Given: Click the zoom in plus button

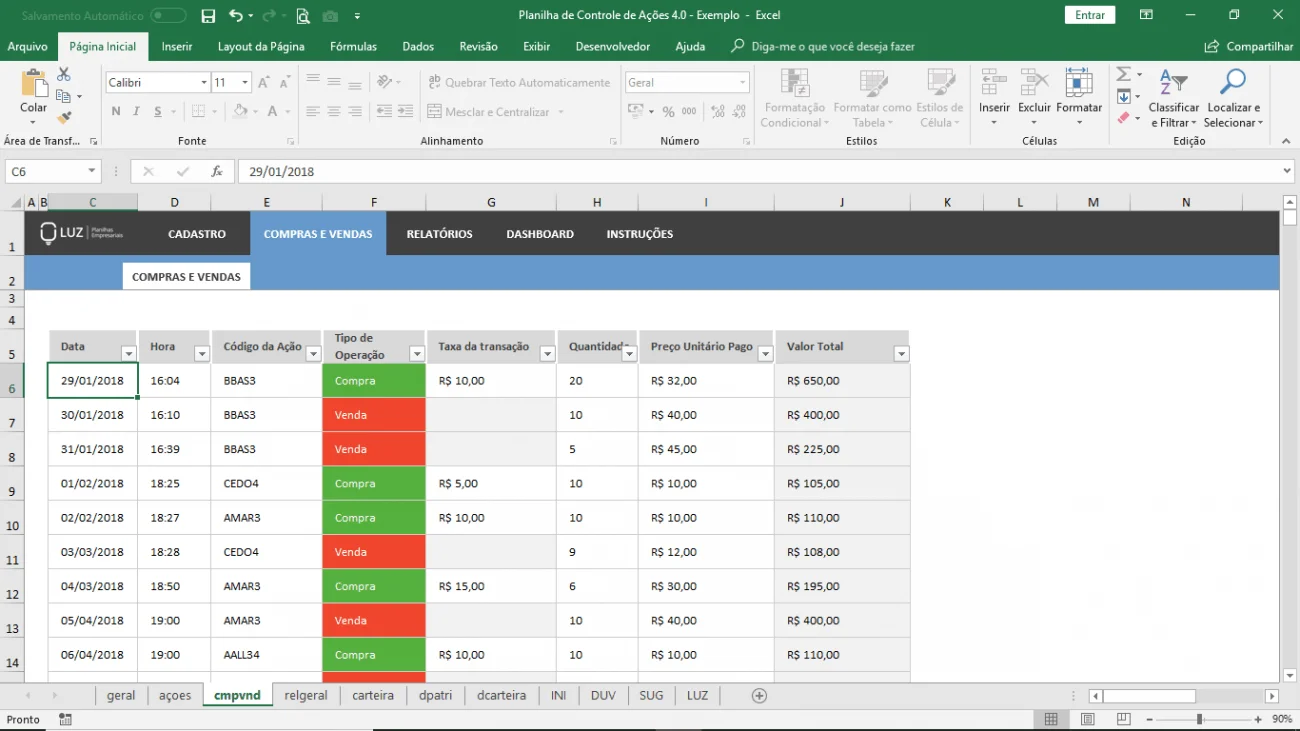Looking at the screenshot, I should (x=1256, y=719).
